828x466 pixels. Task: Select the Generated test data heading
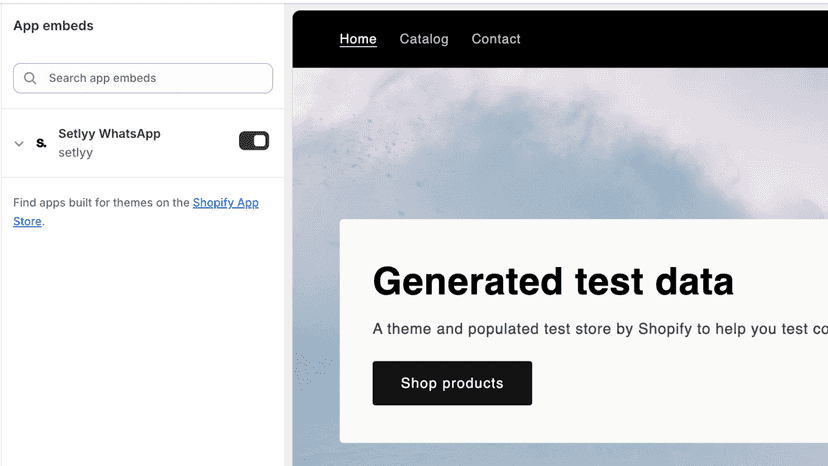pos(553,281)
